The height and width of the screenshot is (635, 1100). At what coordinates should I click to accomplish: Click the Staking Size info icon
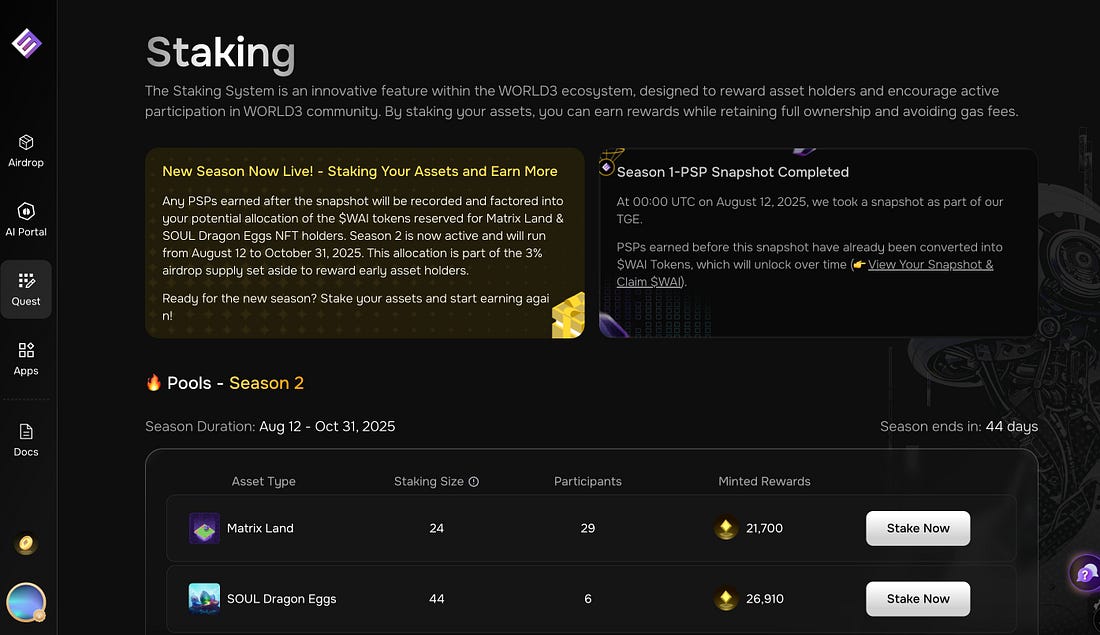click(x=474, y=482)
